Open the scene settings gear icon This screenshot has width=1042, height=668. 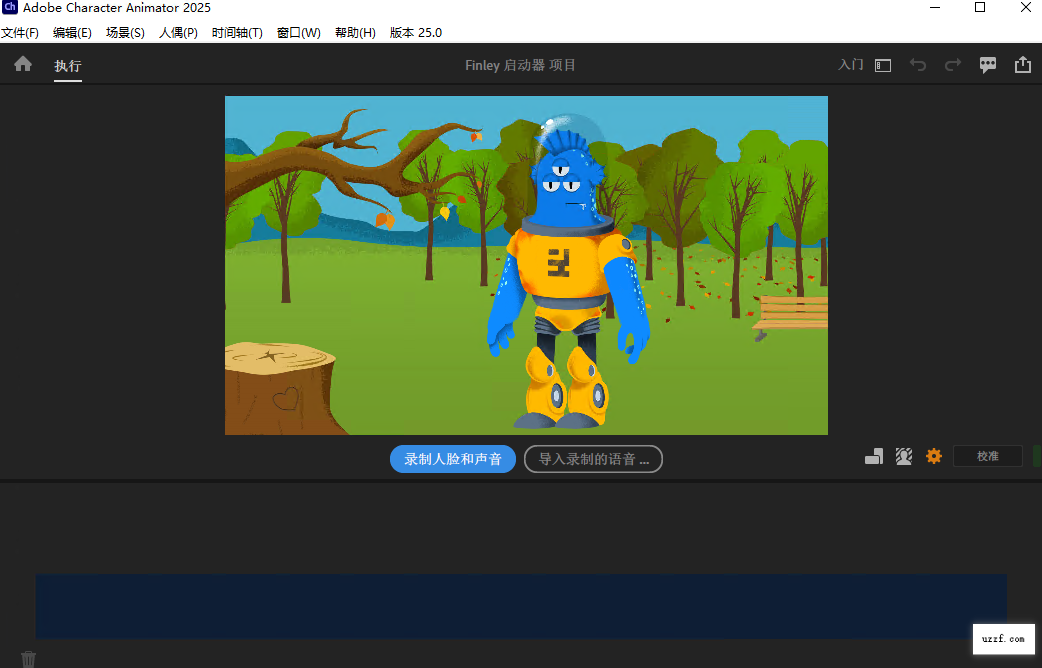coord(933,456)
